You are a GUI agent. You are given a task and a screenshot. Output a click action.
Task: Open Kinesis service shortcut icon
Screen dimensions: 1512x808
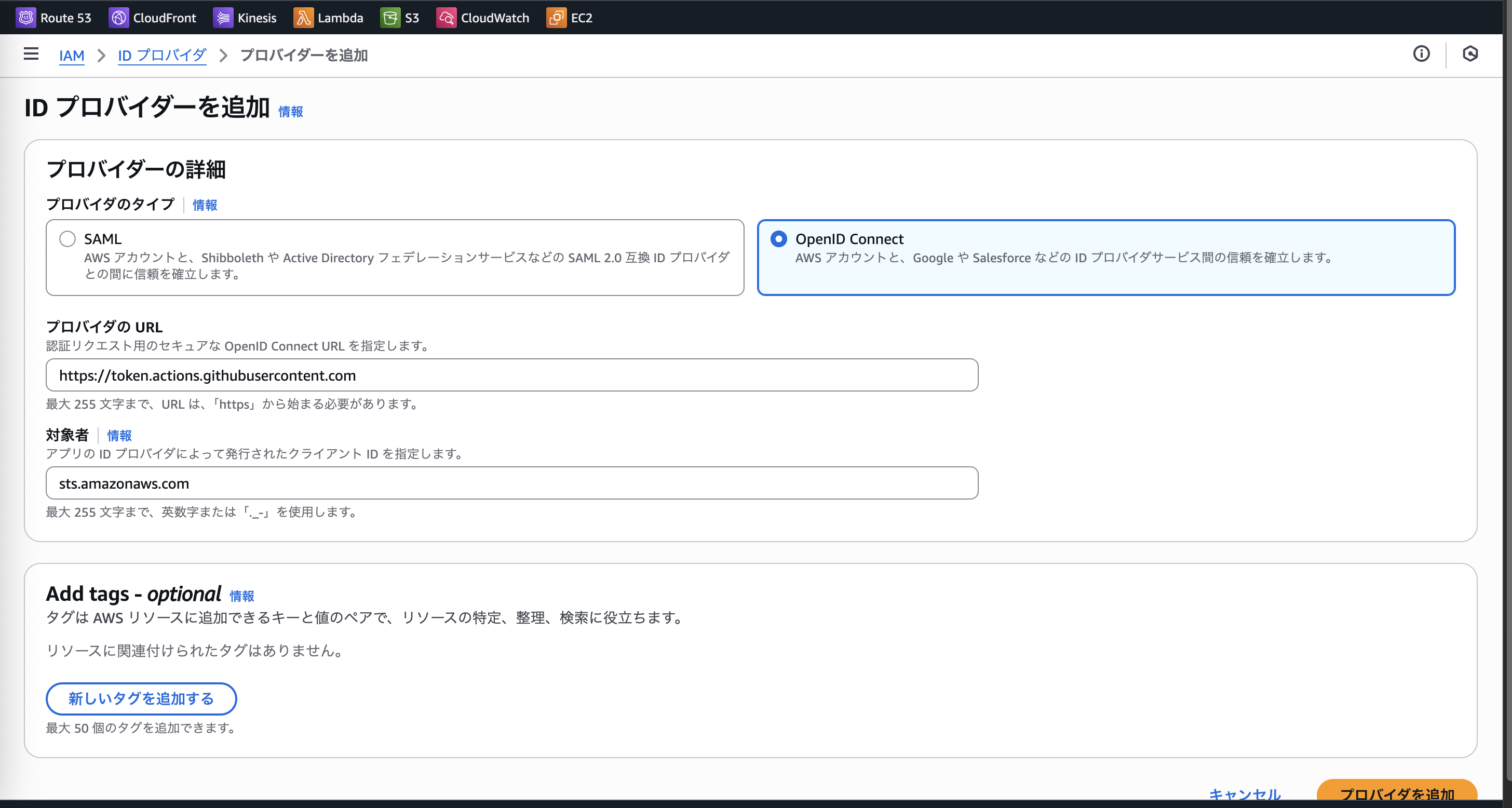[222, 18]
